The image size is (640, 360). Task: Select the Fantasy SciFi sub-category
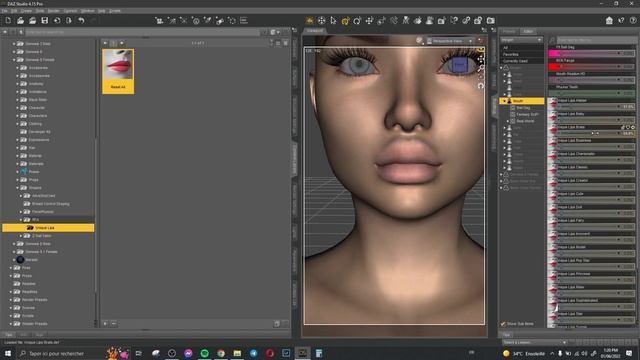click(x=527, y=114)
